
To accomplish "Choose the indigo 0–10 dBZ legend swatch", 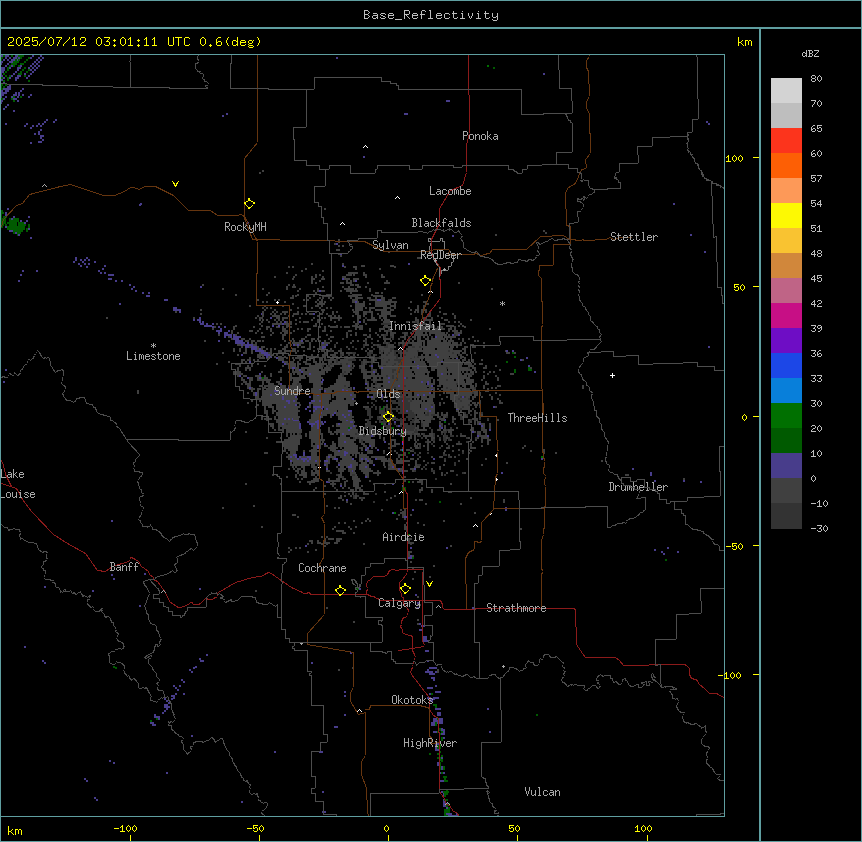I will [786, 466].
